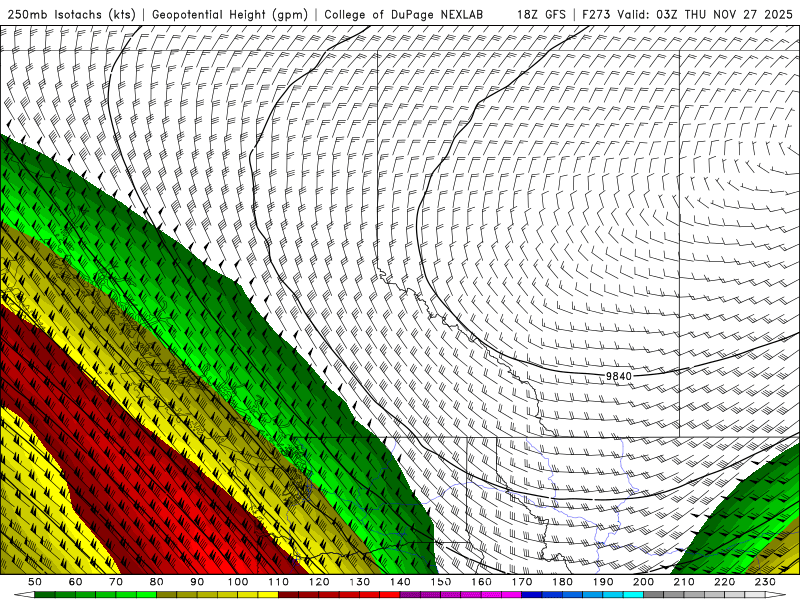Click the 160 value on the color scale
The width and height of the screenshot is (800, 600).
(481, 582)
